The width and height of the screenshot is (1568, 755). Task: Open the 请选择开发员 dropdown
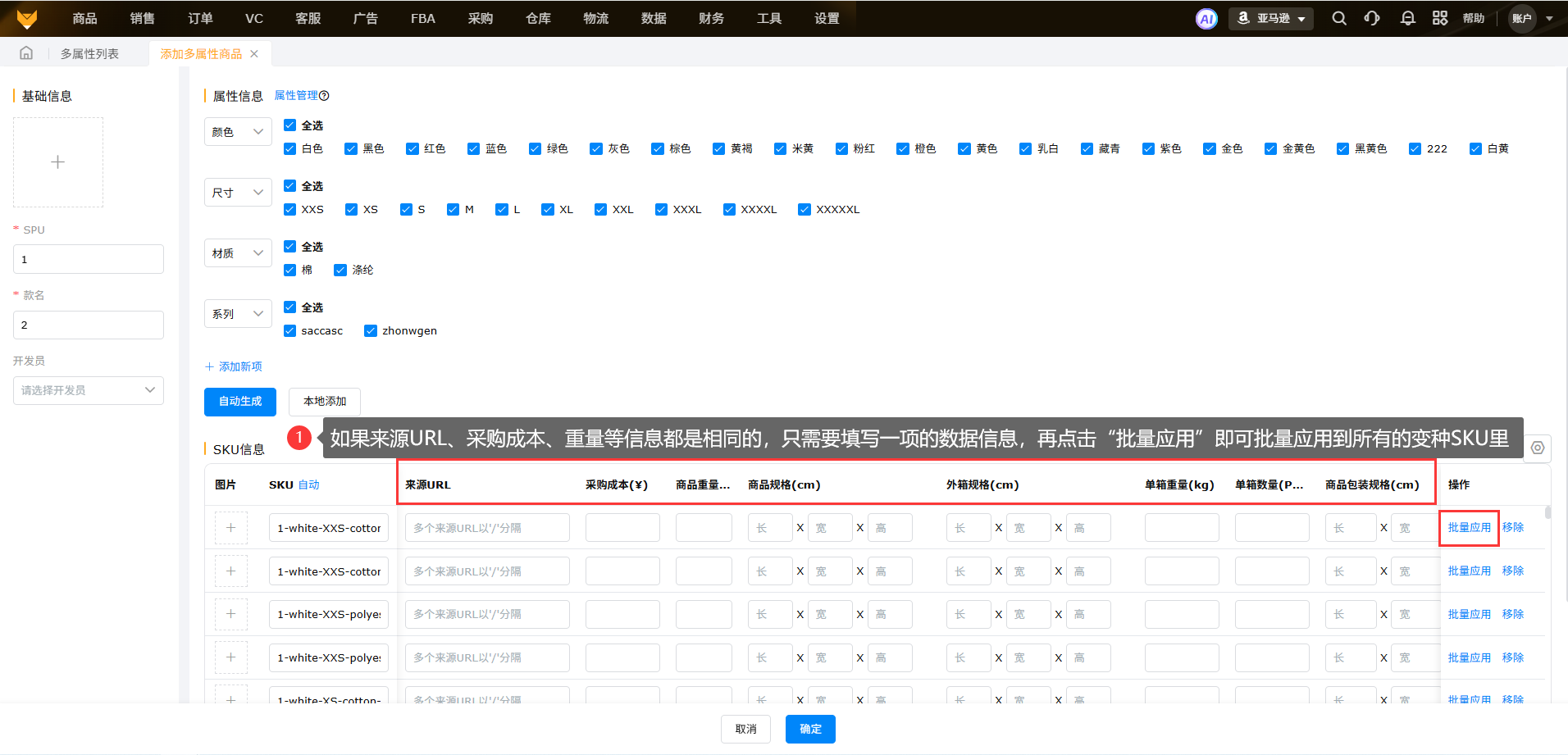point(89,390)
